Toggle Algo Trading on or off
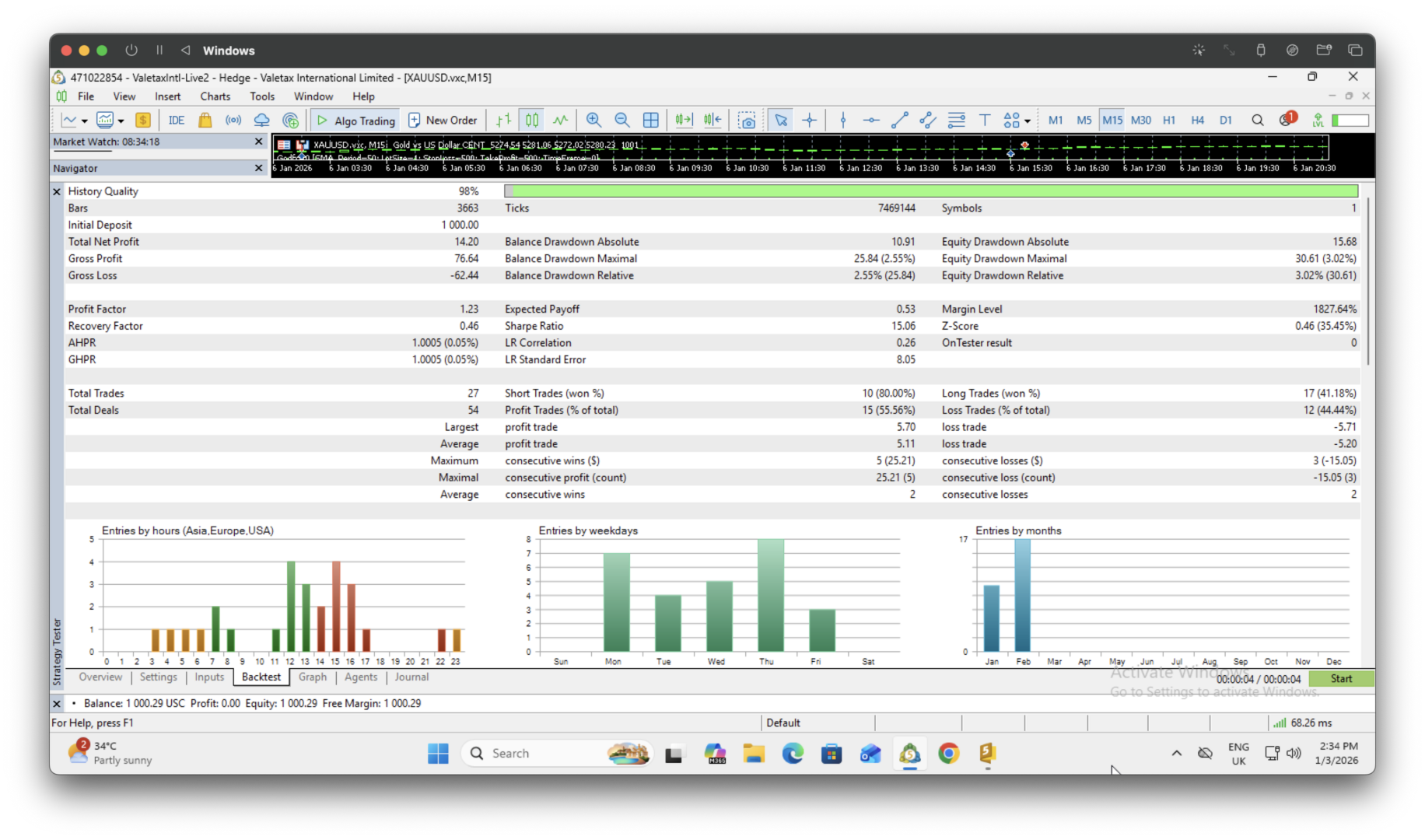Screen dimensions: 1425x840 point(356,120)
